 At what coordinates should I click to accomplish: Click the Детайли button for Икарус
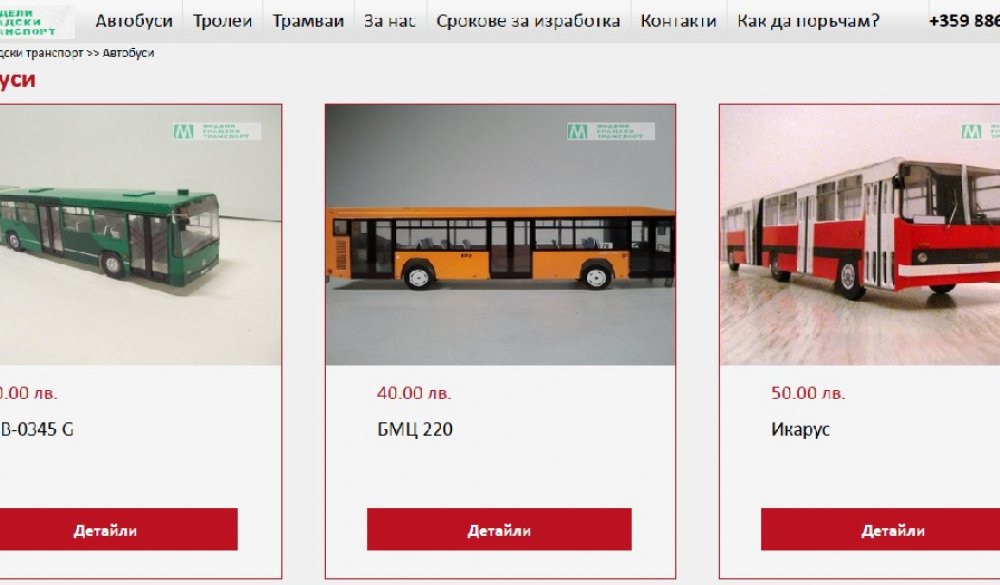coord(880,529)
